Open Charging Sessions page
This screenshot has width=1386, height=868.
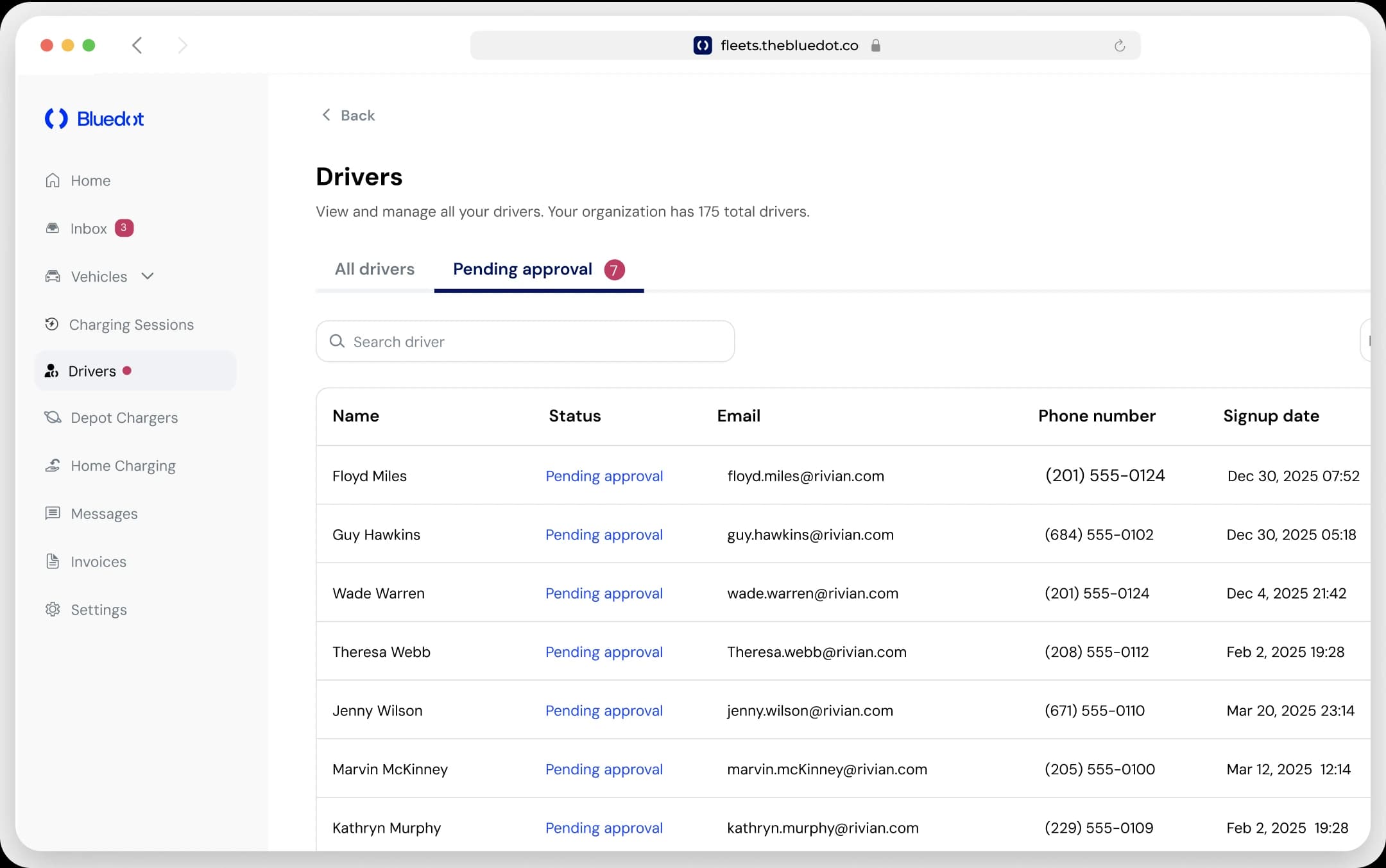(132, 325)
